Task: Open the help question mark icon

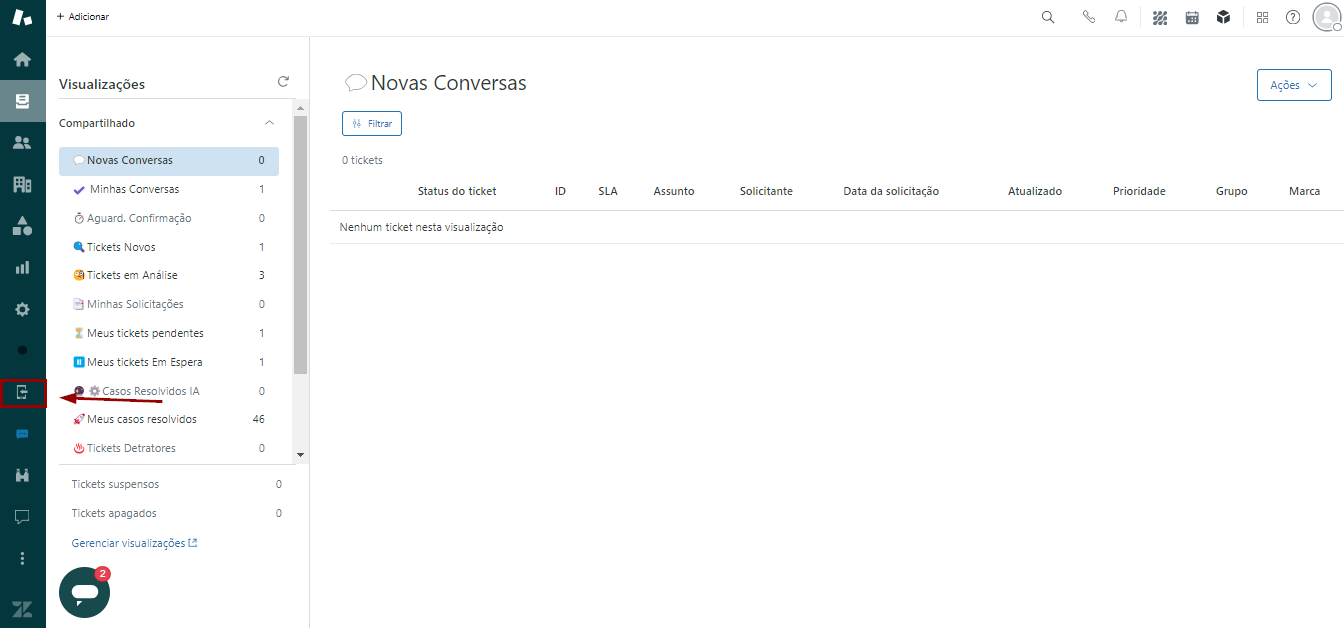Action: [1293, 17]
